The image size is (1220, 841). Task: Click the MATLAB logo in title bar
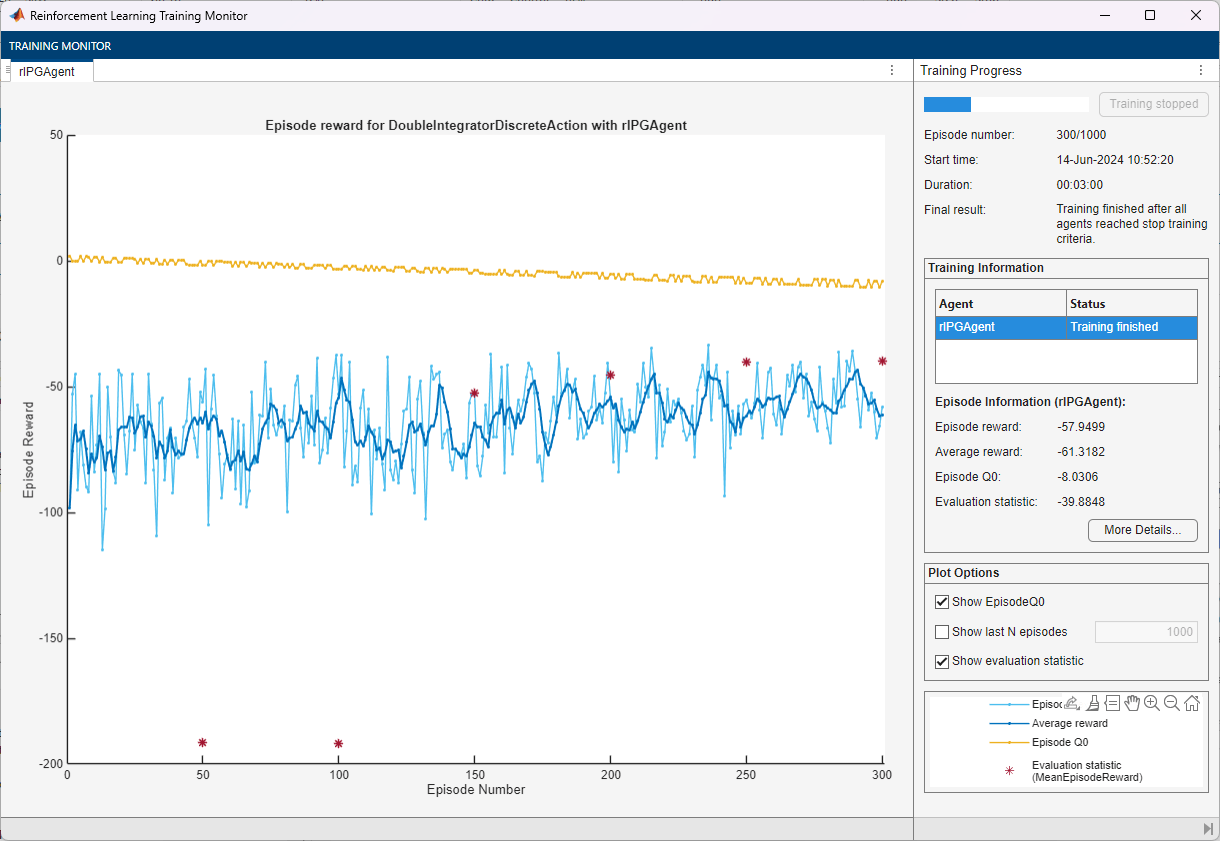[17, 16]
